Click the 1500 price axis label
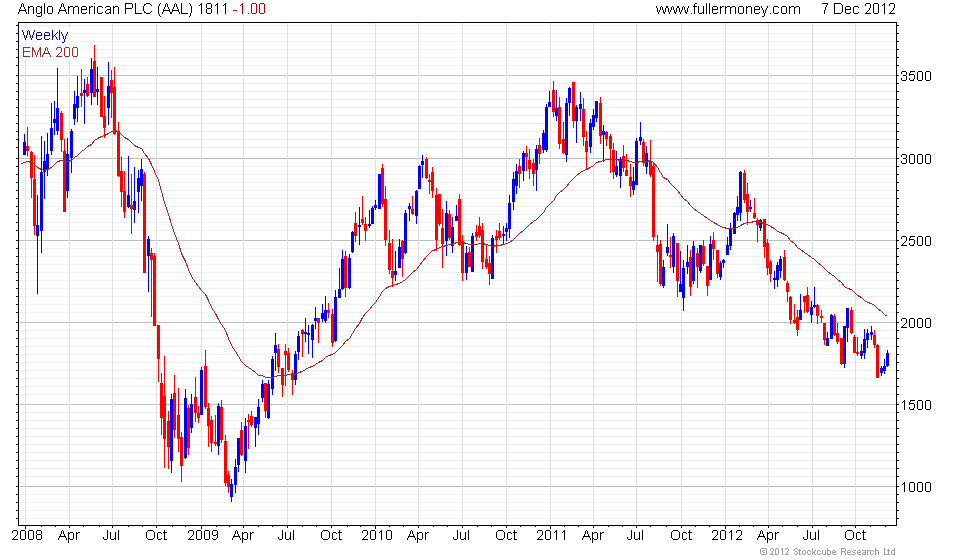 coord(915,405)
